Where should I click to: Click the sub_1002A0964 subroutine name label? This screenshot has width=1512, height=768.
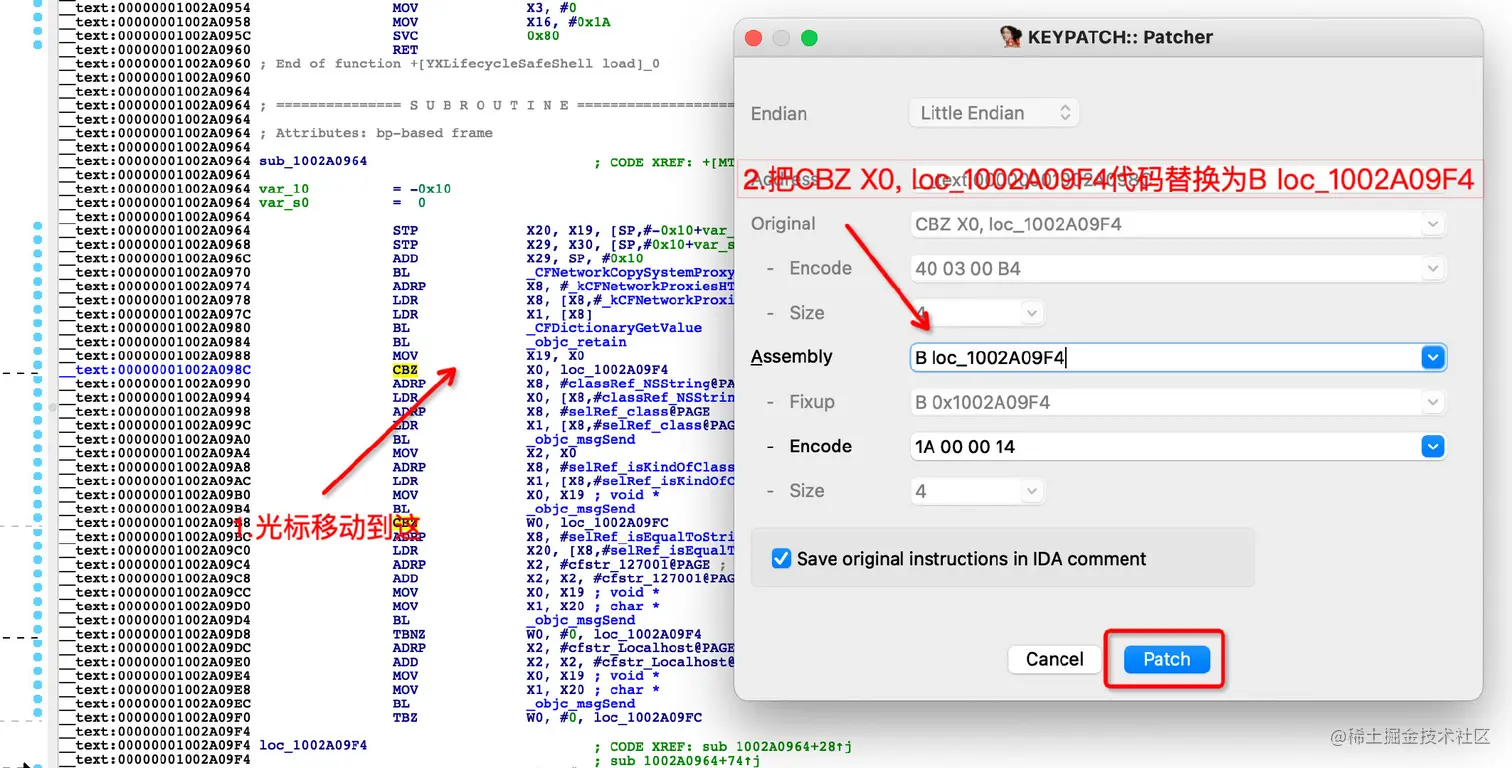[x=313, y=161]
